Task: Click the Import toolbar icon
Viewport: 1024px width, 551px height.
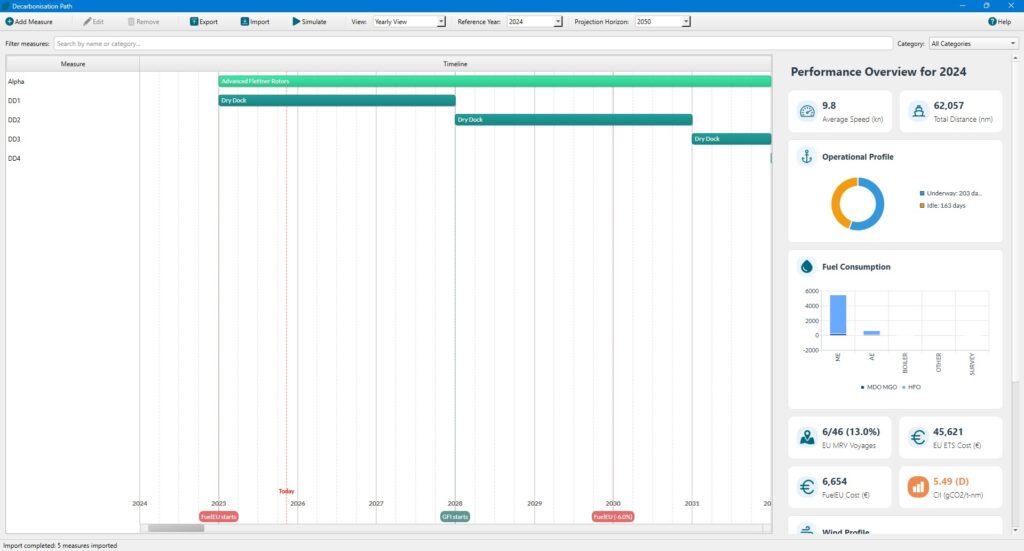Action: click(x=245, y=21)
